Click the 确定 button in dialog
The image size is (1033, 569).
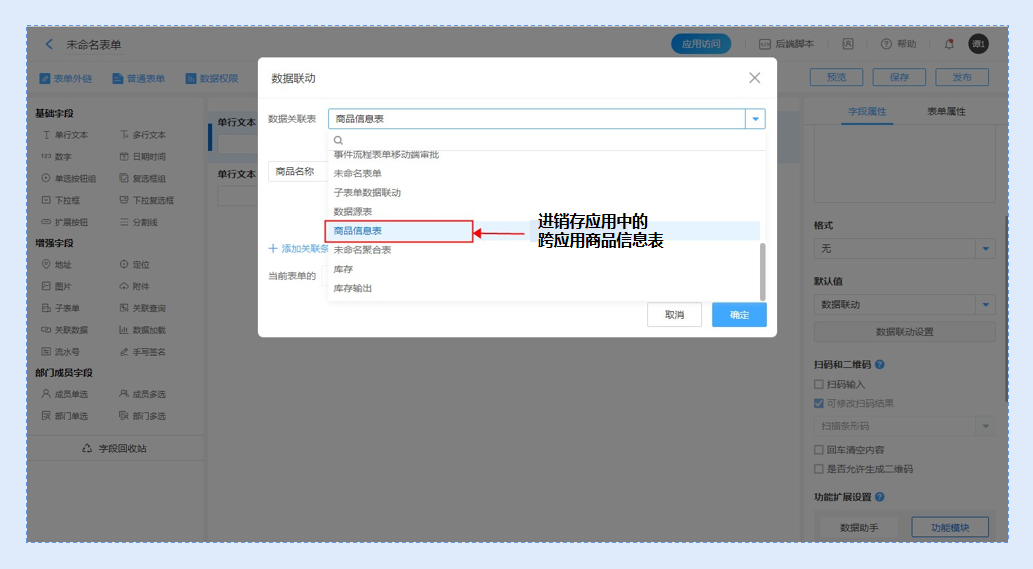(739, 315)
